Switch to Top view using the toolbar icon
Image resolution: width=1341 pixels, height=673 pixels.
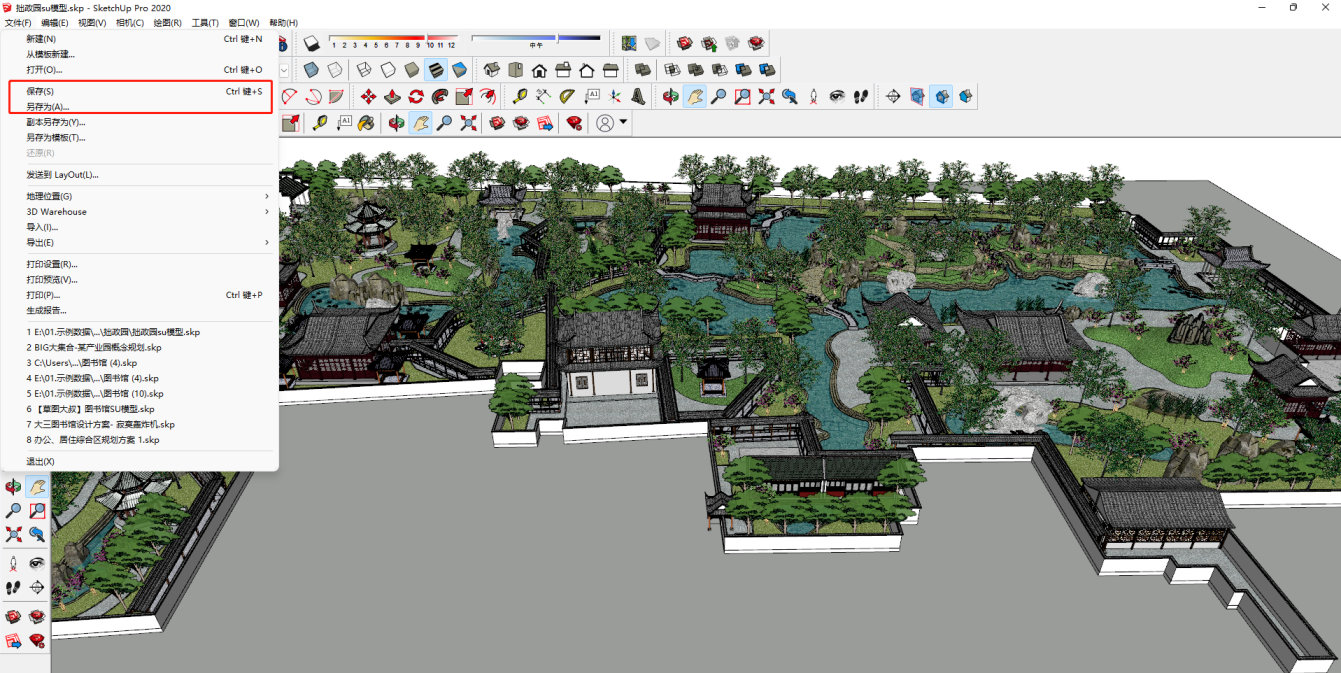click(x=515, y=70)
